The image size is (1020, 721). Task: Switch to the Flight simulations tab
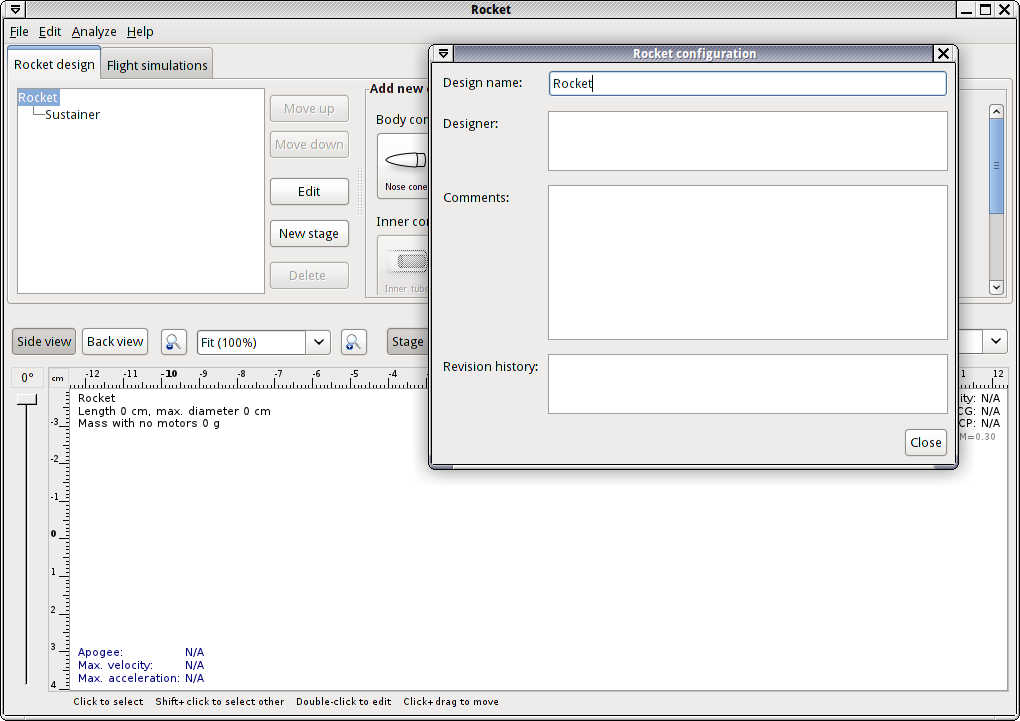pos(157,66)
